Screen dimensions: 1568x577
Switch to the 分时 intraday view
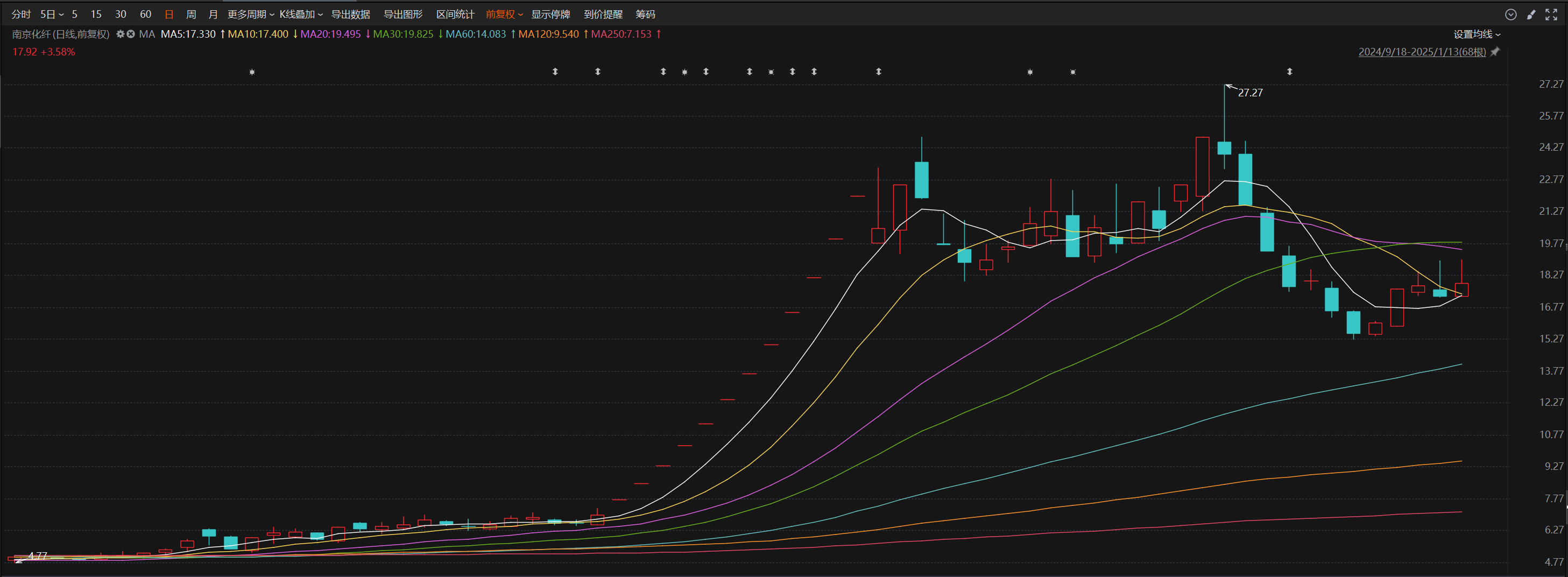(x=22, y=14)
